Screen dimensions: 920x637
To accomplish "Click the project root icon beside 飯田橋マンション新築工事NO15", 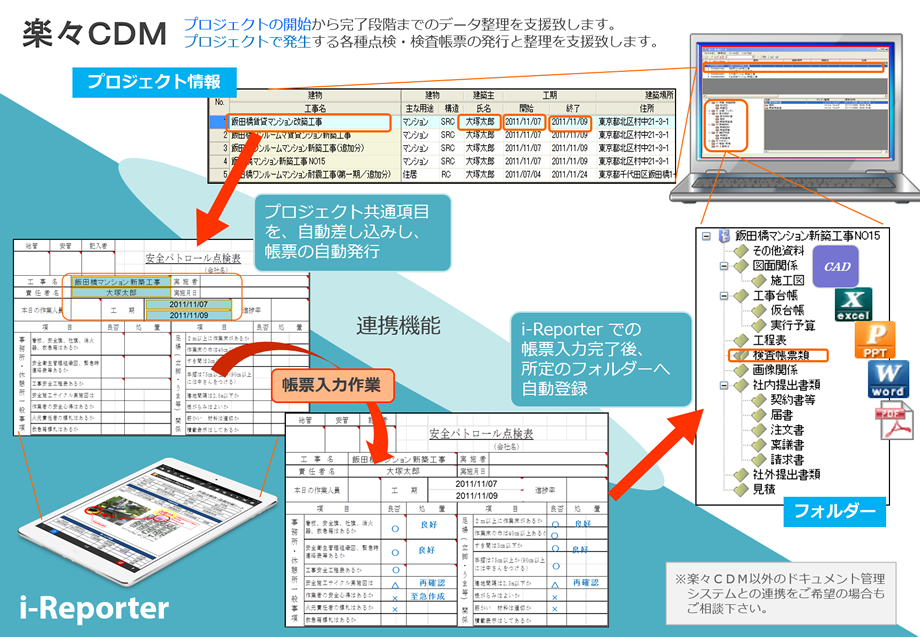I will [x=724, y=236].
